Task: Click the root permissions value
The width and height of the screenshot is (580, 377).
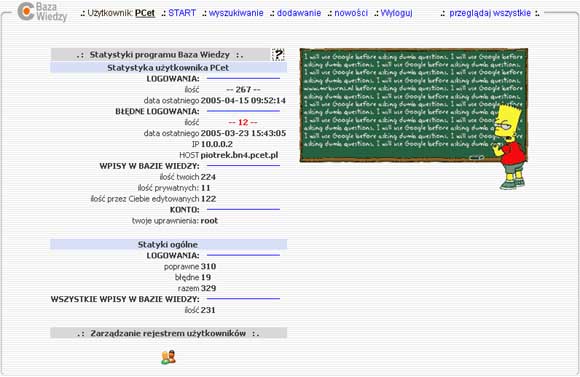Action: [x=209, y=221]
